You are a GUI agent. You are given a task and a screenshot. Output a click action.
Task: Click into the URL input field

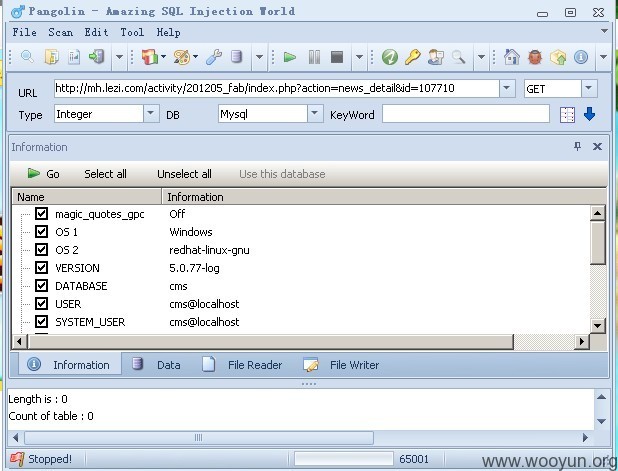pos(276,88)
